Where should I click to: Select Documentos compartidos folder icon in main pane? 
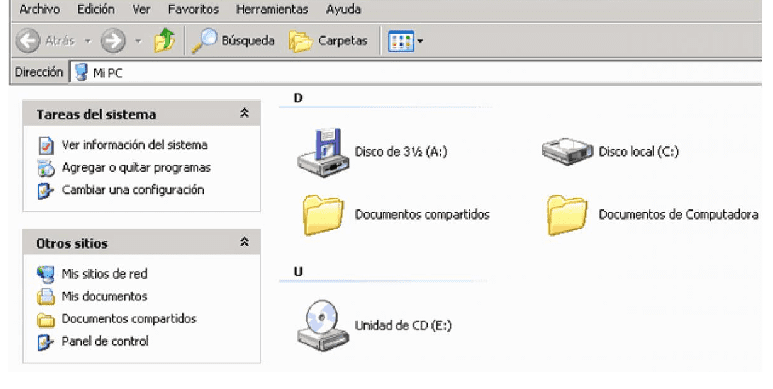pyautogui.click(x=323, y=215)
